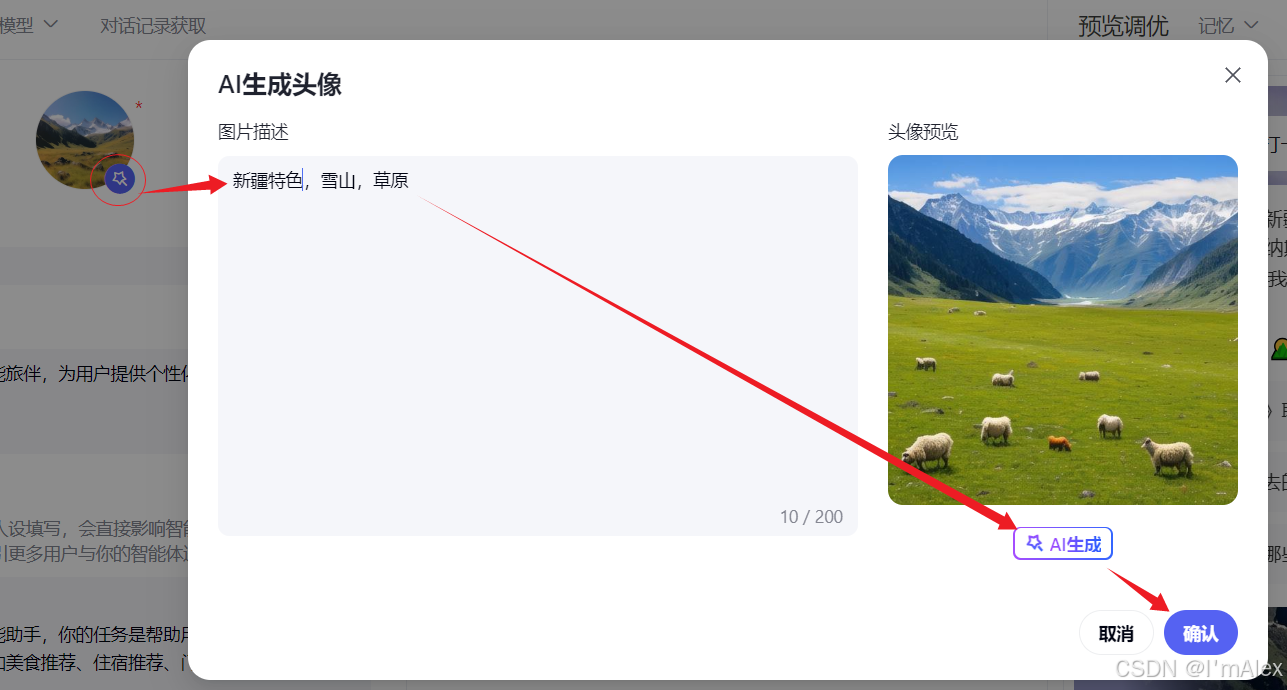Click the 10 / 200 character counter

[x=811, y=517]
